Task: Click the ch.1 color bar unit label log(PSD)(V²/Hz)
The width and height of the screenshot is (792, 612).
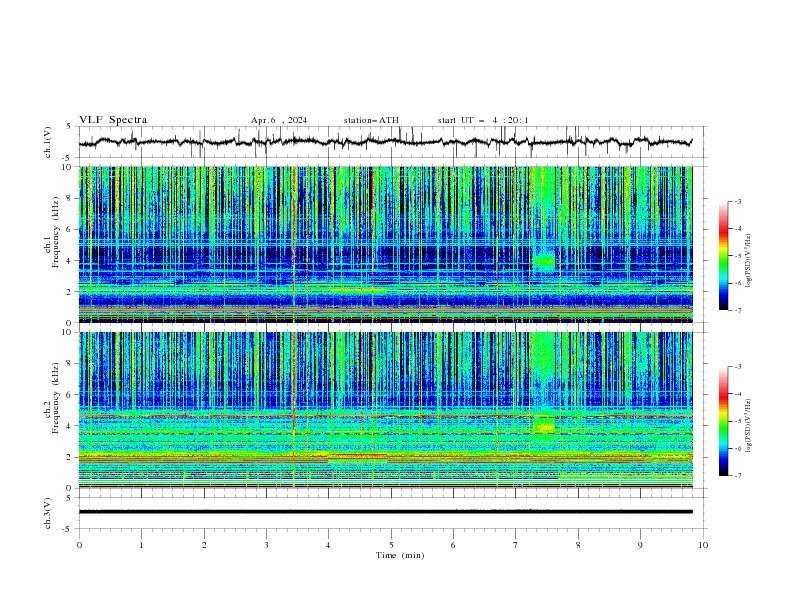Action: (x=749, y=261)
